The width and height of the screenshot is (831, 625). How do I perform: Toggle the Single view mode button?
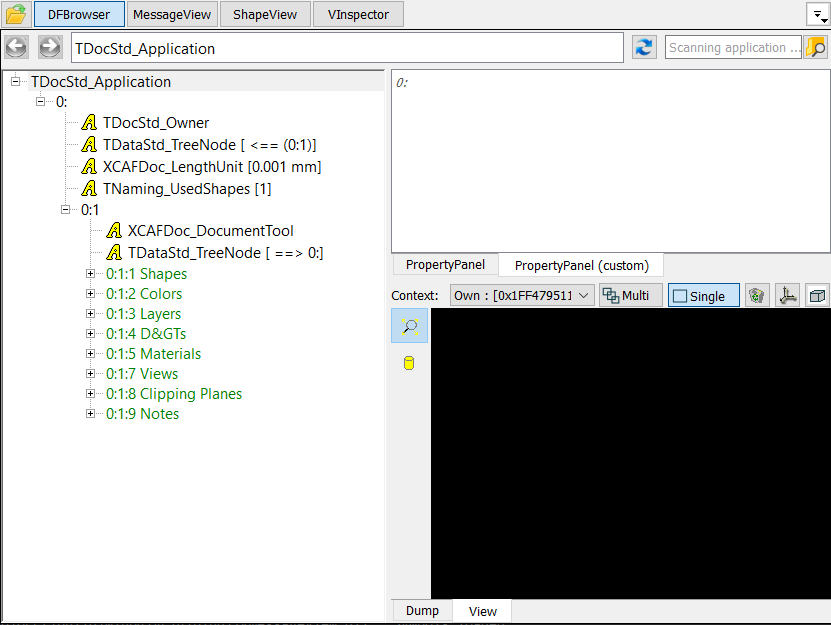[x=703, y=296]
